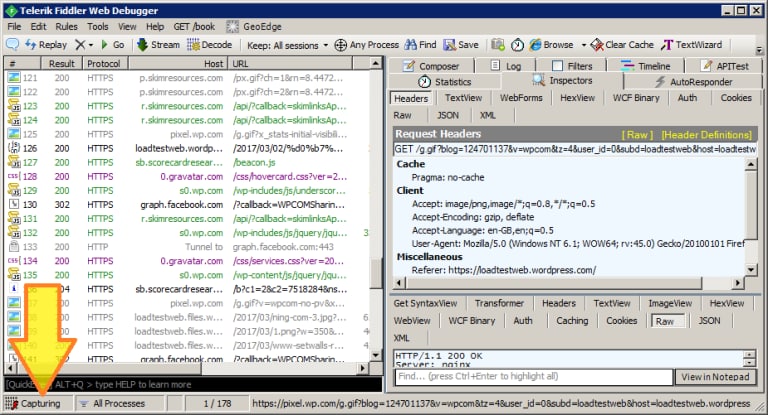Click the Go toolbar button
The height and width of the screenshot is (415, 768).
(x=112, y=45)
